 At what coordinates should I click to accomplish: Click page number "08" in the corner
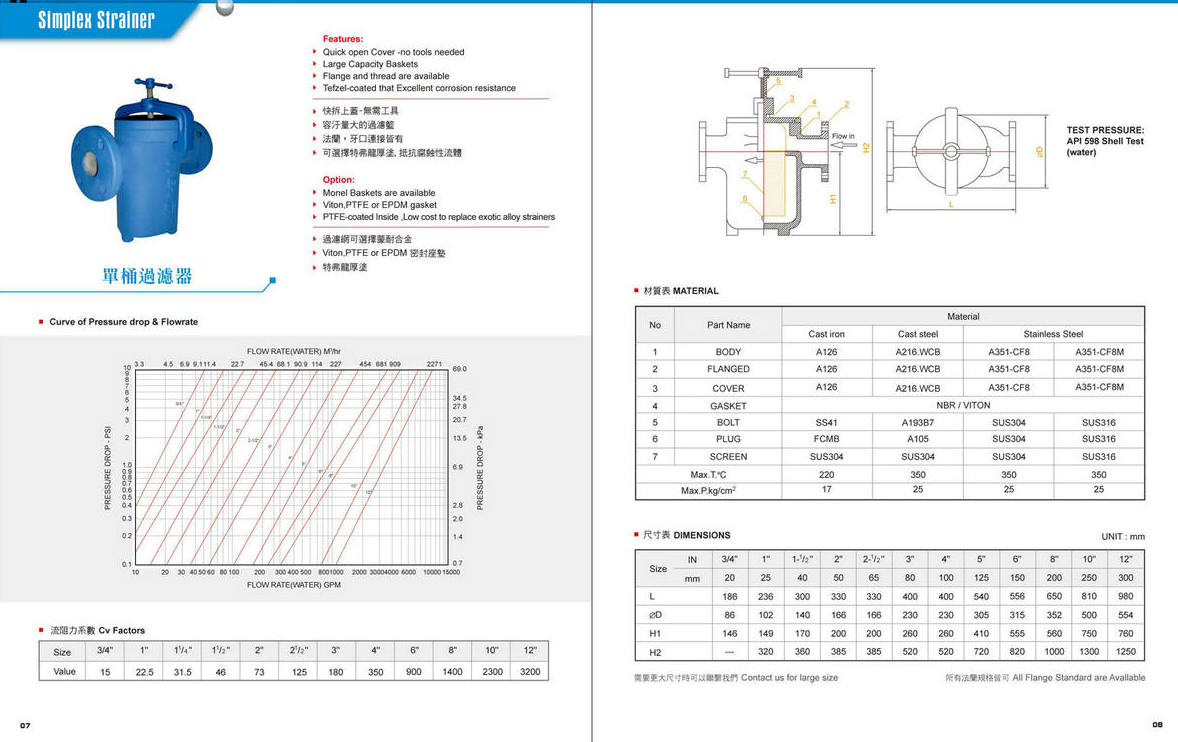click(x=1158, y=725)
